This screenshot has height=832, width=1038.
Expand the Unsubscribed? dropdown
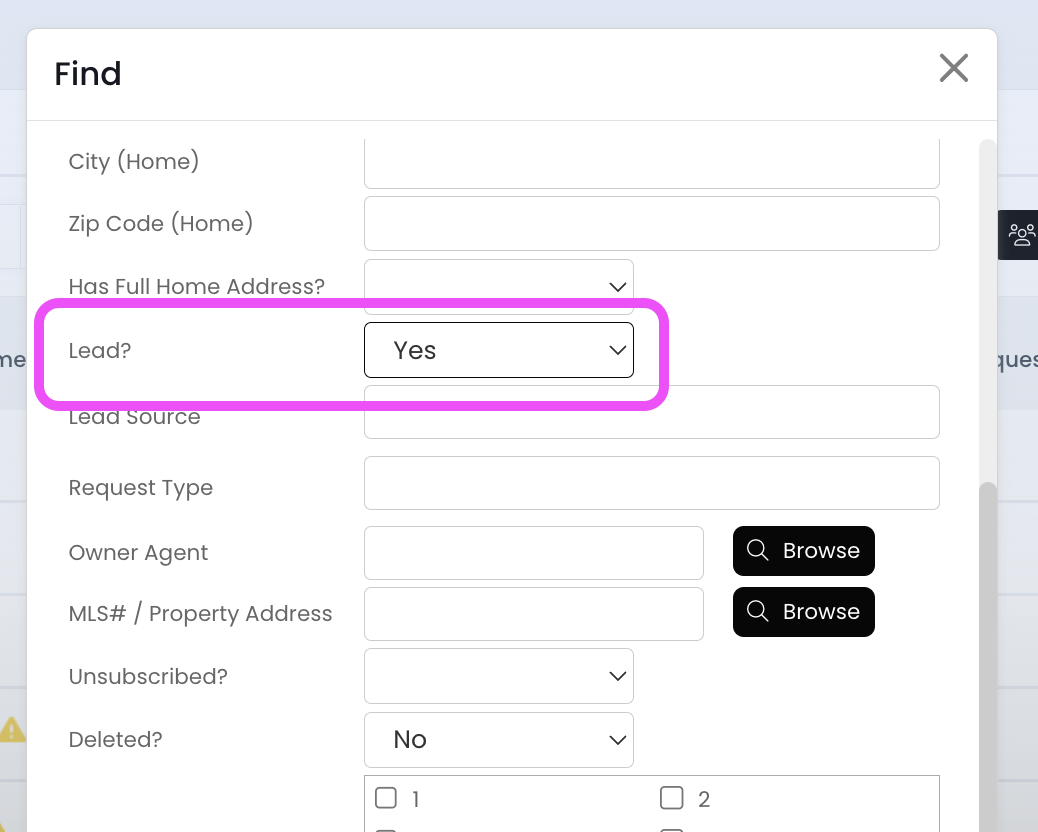(x=498, y=676)
